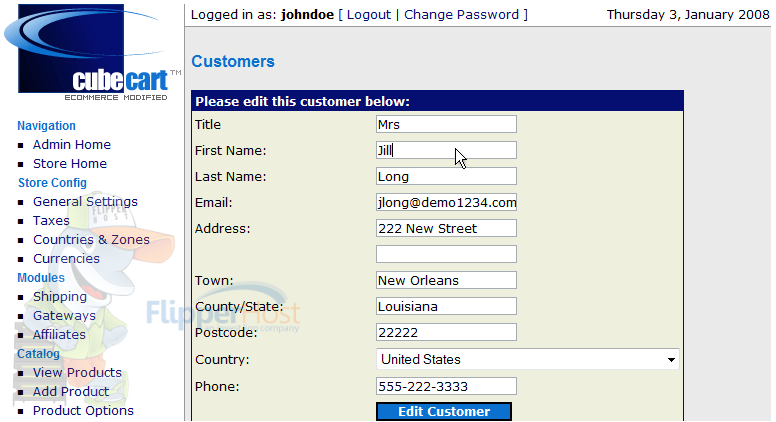Click the CubeCart logo image
Image resolution: width=776 pixels, height=422 pixels.
tap(93, 52)
